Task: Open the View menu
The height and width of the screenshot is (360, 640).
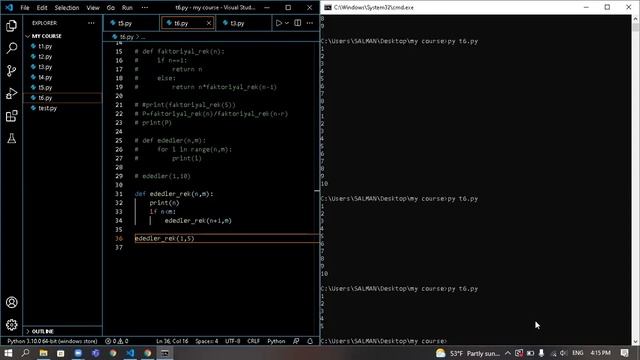Action: pos(93,8)
